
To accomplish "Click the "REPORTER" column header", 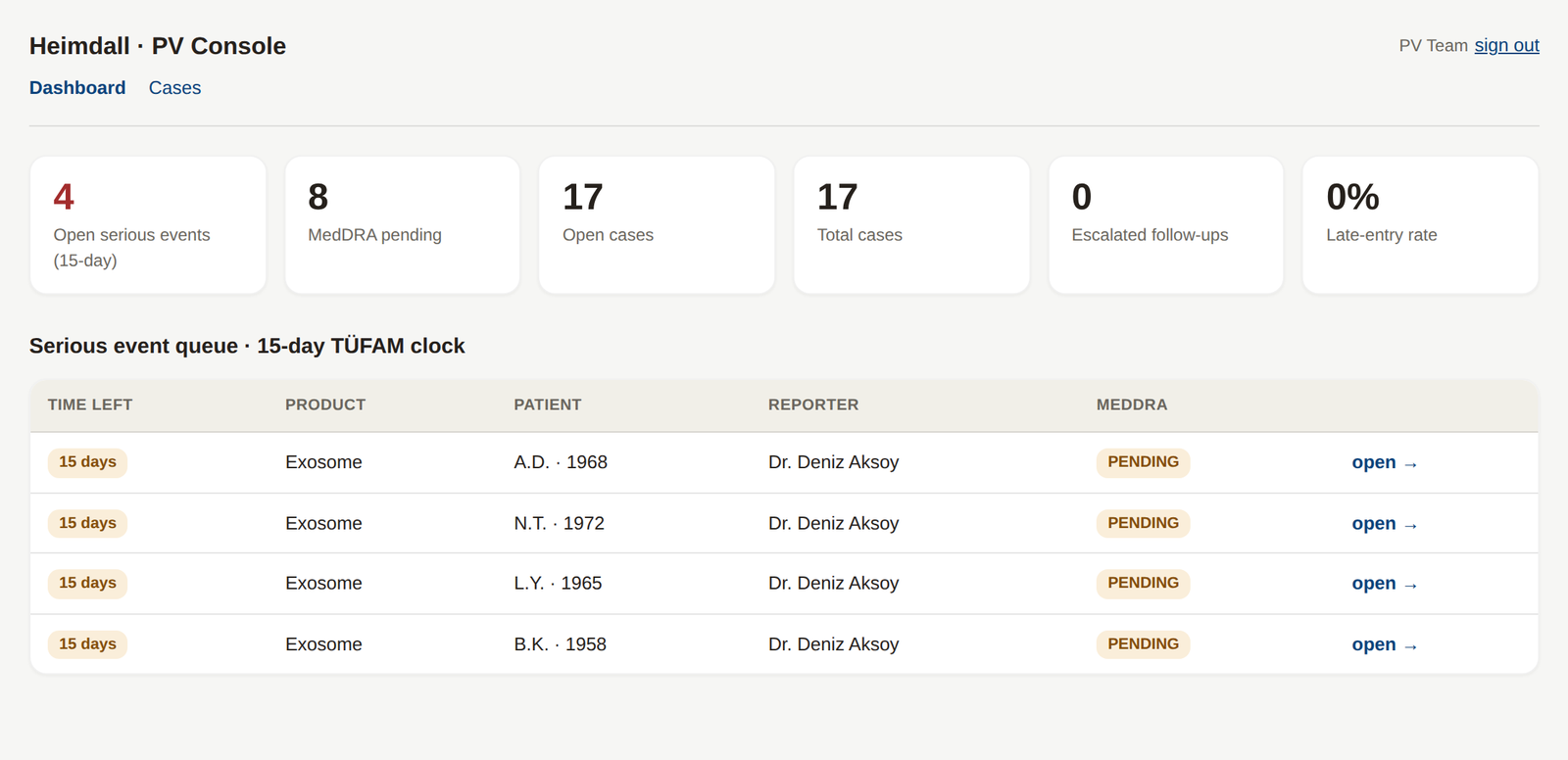I will (813, 404).
